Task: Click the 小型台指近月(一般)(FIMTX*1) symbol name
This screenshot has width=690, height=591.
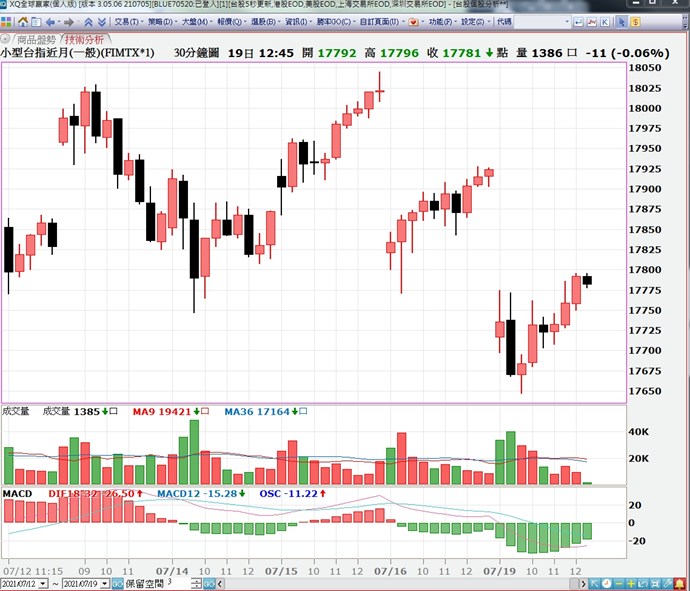Action: click(x=77, y=53)
